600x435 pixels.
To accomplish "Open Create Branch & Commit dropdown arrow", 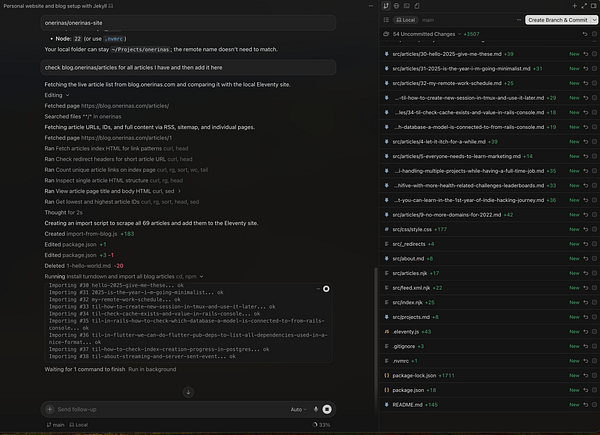I will (x=594, y=20).
